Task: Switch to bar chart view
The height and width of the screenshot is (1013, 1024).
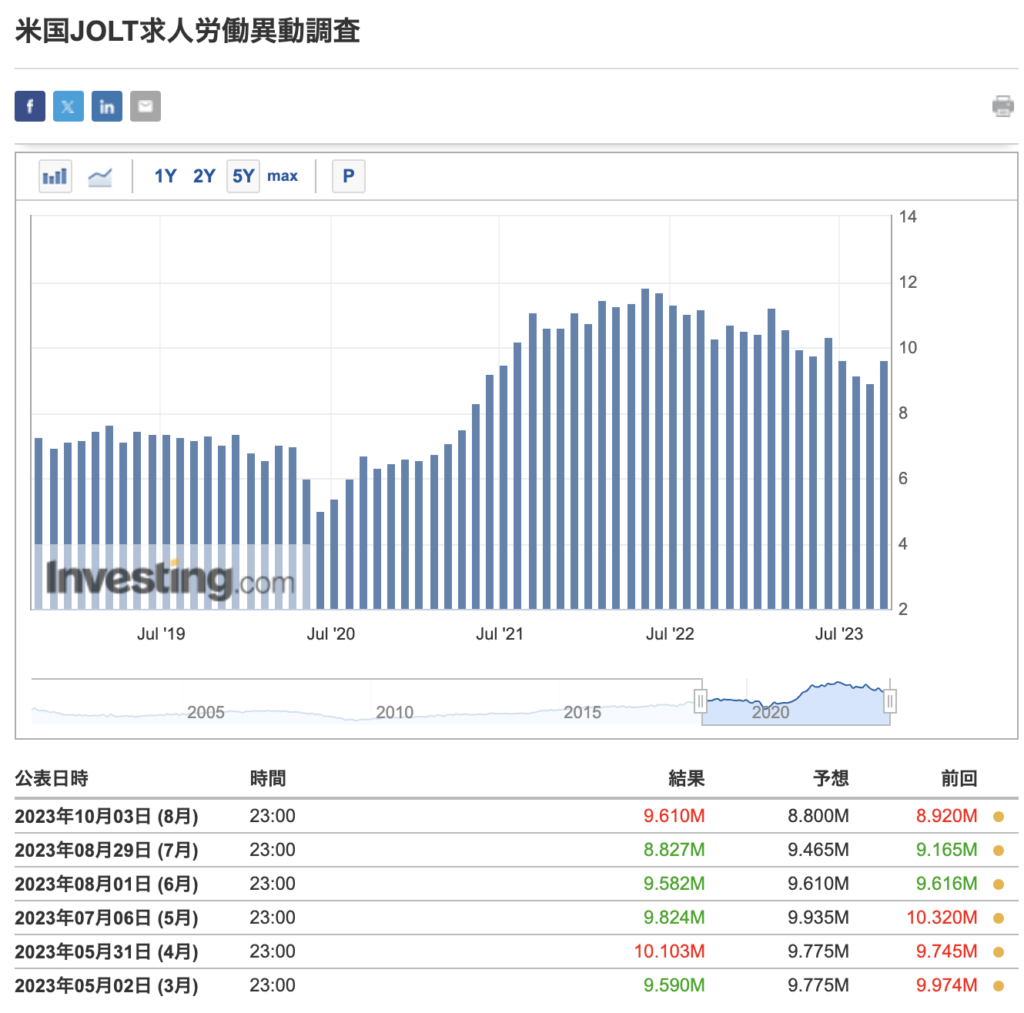Action: click(x=55, y=176)
